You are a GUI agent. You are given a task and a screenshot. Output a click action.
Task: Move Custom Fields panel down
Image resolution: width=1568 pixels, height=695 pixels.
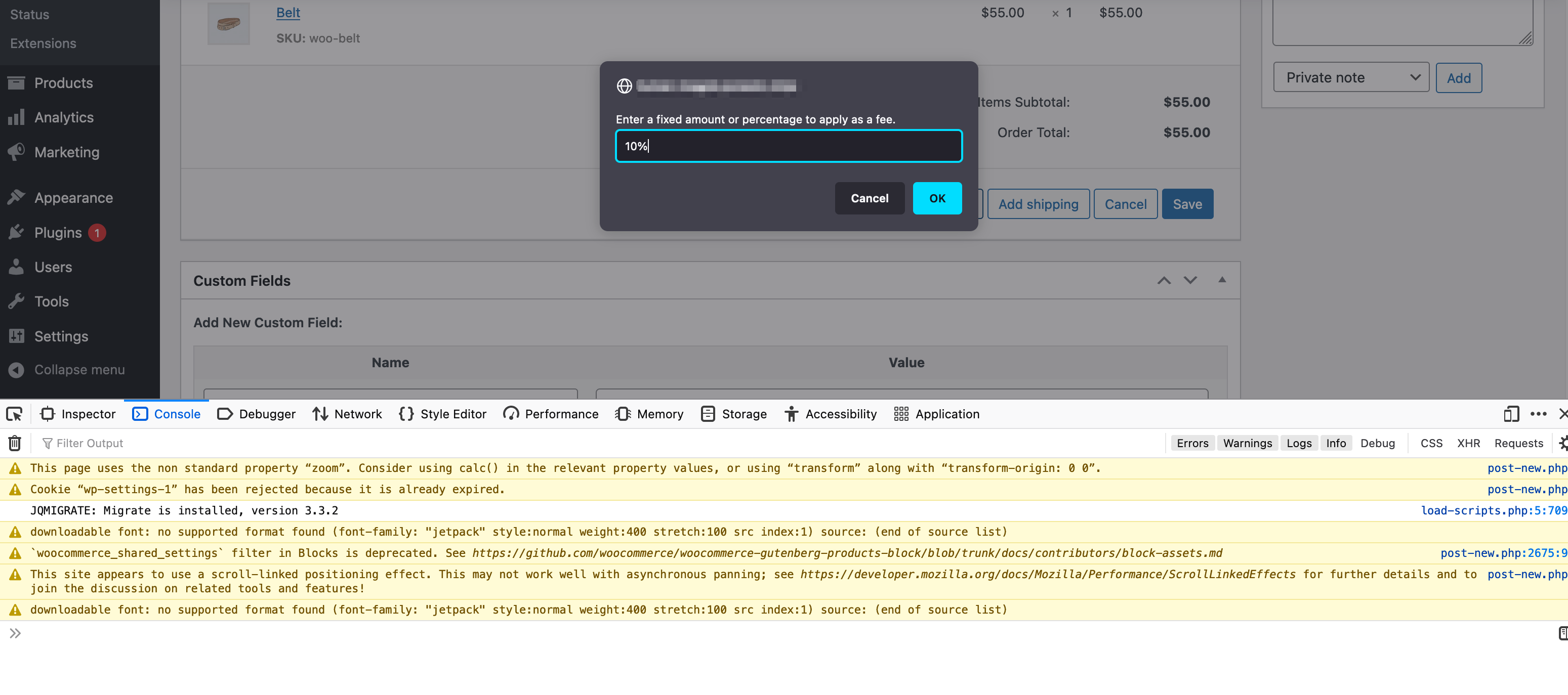pyautogui.click(x=1189, y=281)
